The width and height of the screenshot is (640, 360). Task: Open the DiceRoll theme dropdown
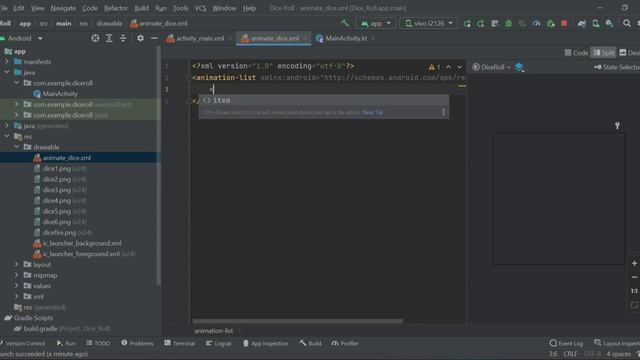[491, 67]
